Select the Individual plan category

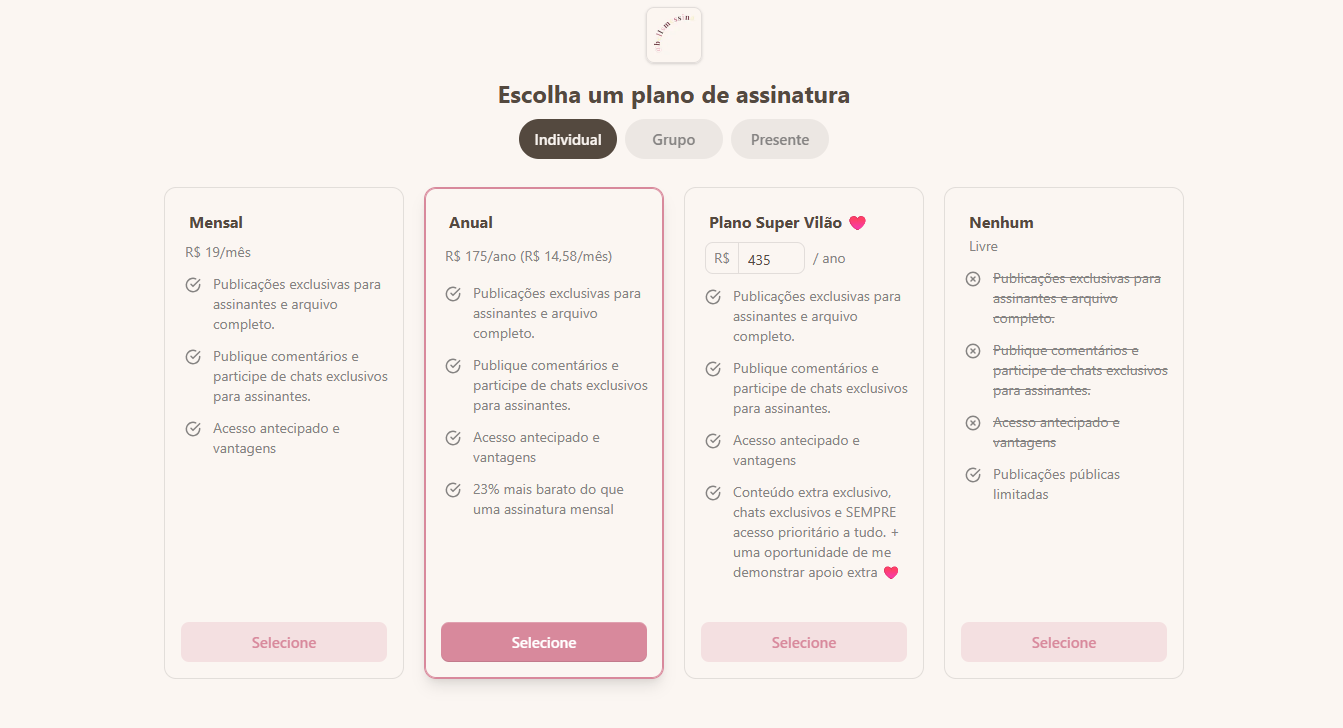pyautogui.click(x=567, y=139)
